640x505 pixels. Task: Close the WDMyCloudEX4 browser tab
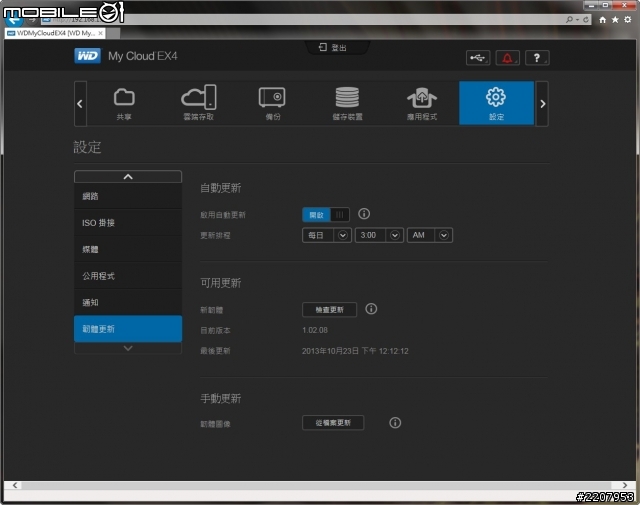click(100, 33)
